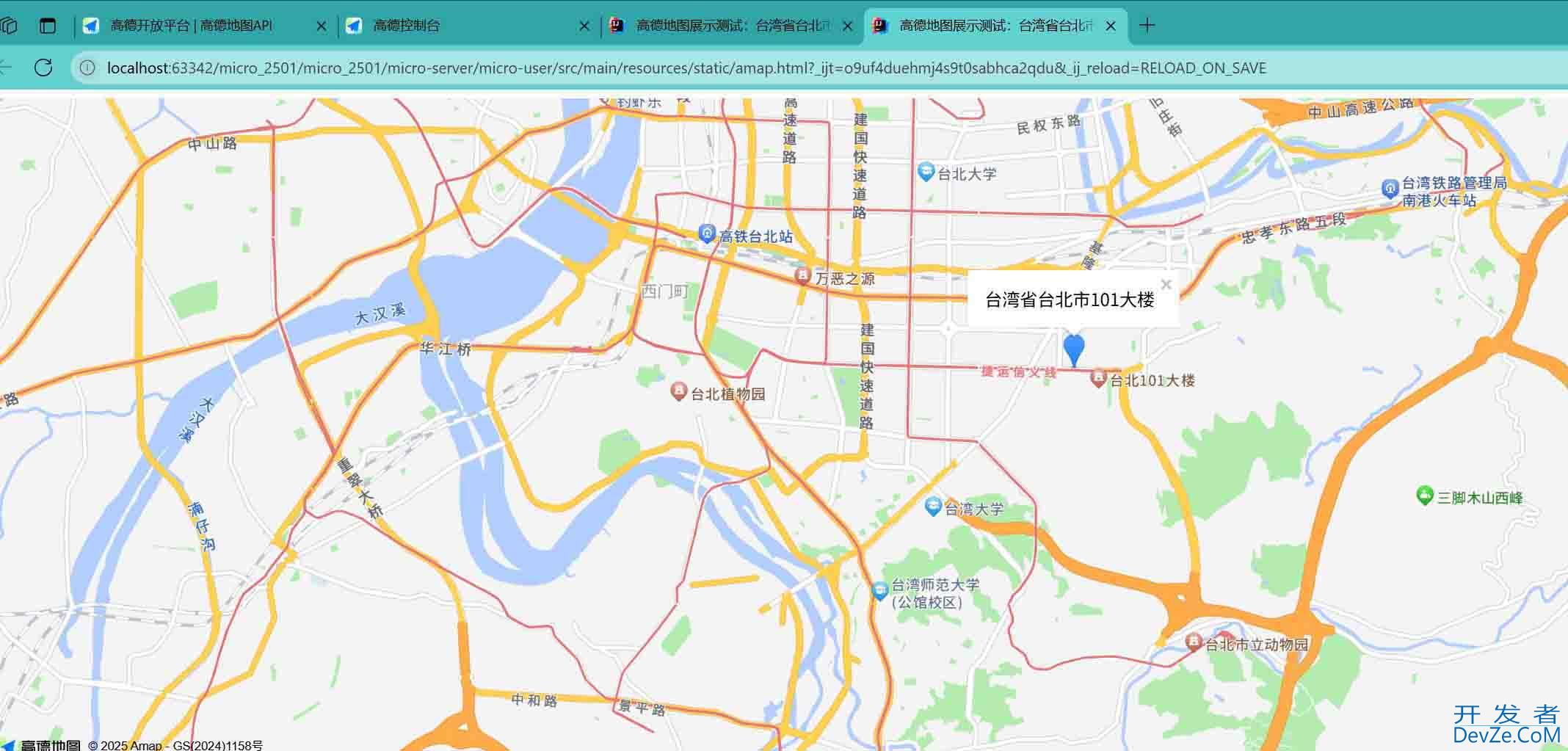
Task: Close the 台湾省台北市101大楼 info window
Action: tap(1166, 284)
